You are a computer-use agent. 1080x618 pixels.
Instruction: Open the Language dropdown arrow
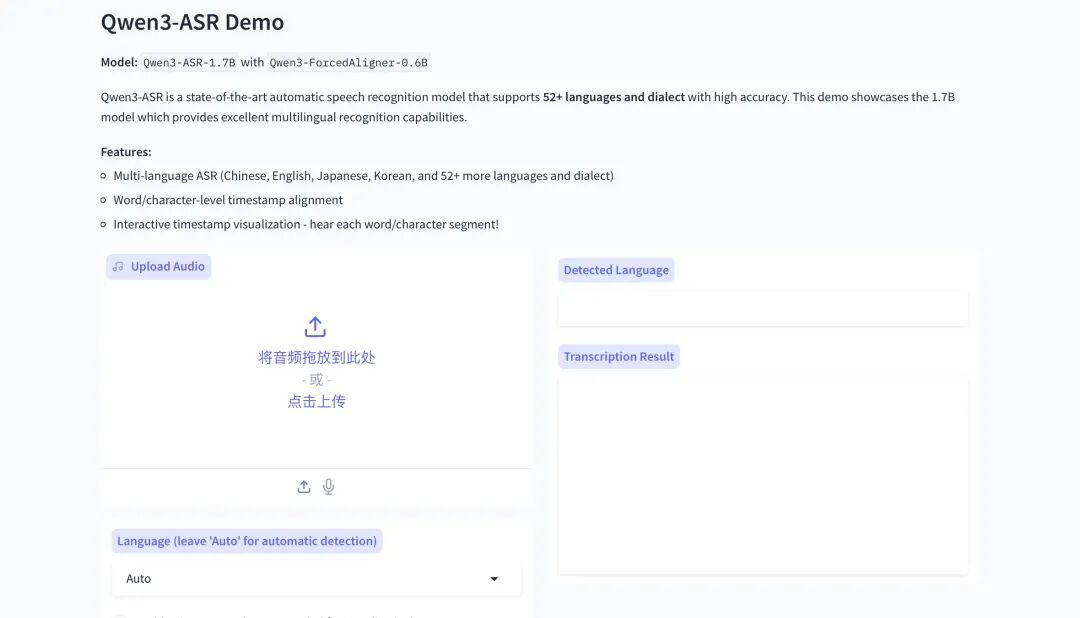click(x=494, y=579)
